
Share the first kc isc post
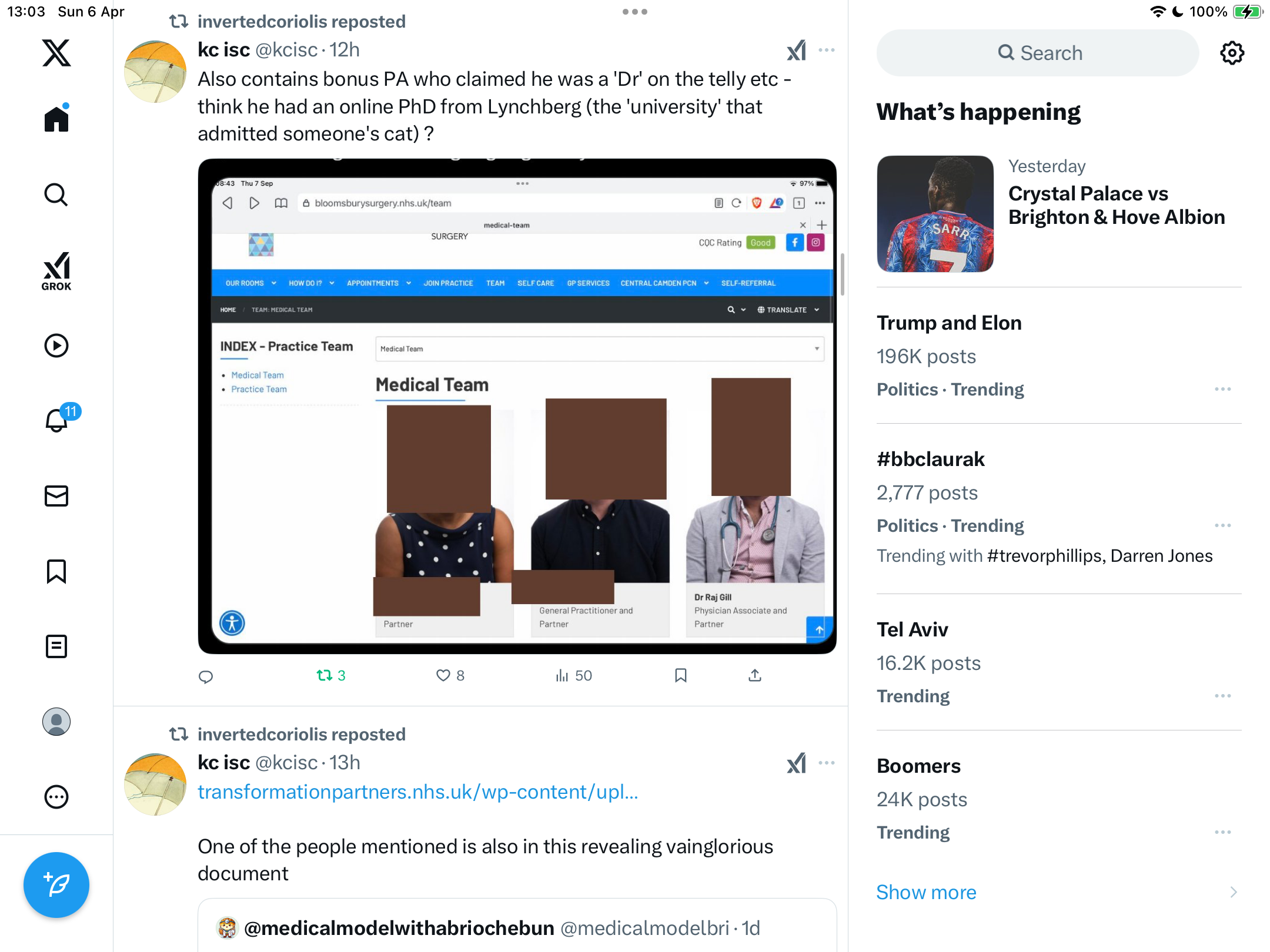[755, 676]
